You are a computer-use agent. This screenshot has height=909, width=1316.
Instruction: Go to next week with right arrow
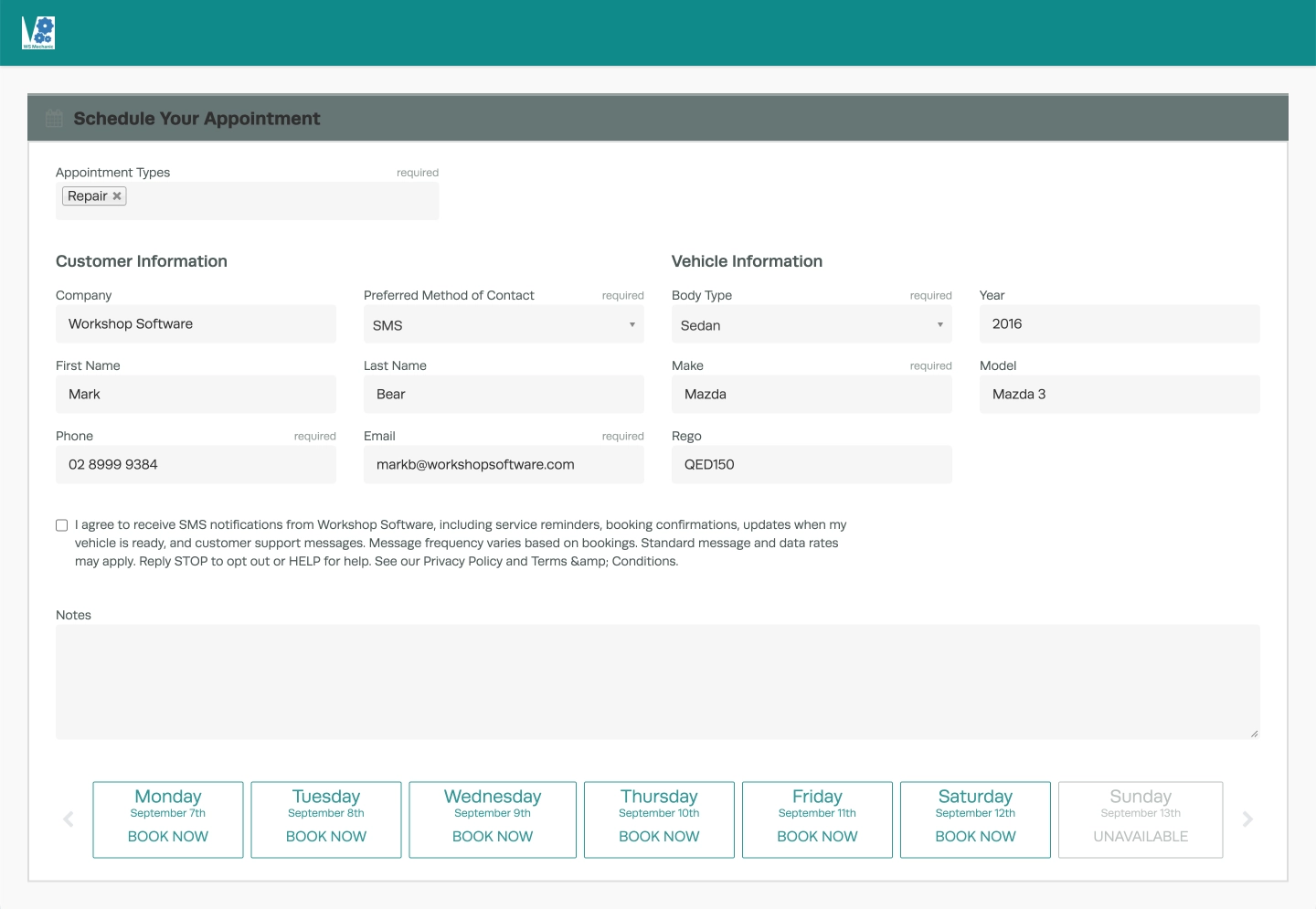(1247, 819)
